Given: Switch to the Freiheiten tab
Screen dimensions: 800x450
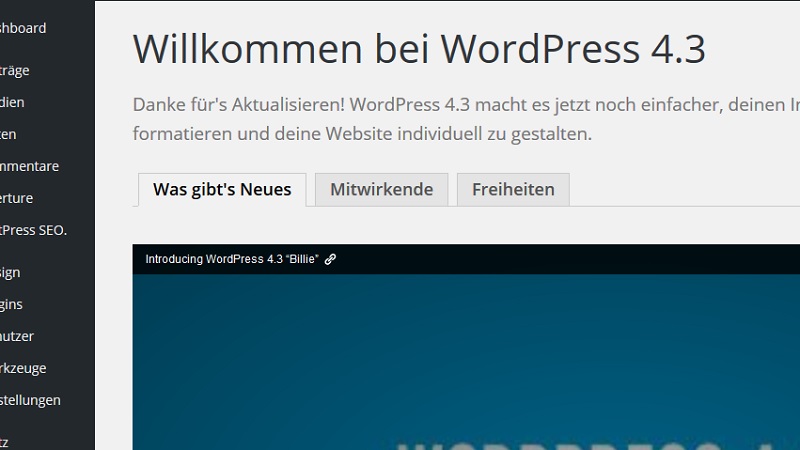Looking at the screenshot, I should (x=513, y=190).
